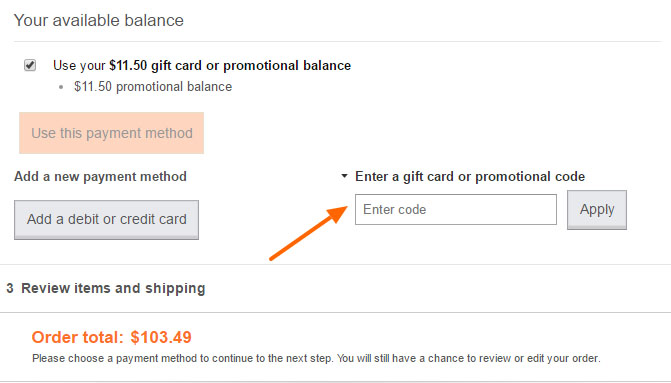Viewport: 671px width, 383px height.
Task: Click the "Add a new payment method" heading
Action: click(x=101, y=176)
